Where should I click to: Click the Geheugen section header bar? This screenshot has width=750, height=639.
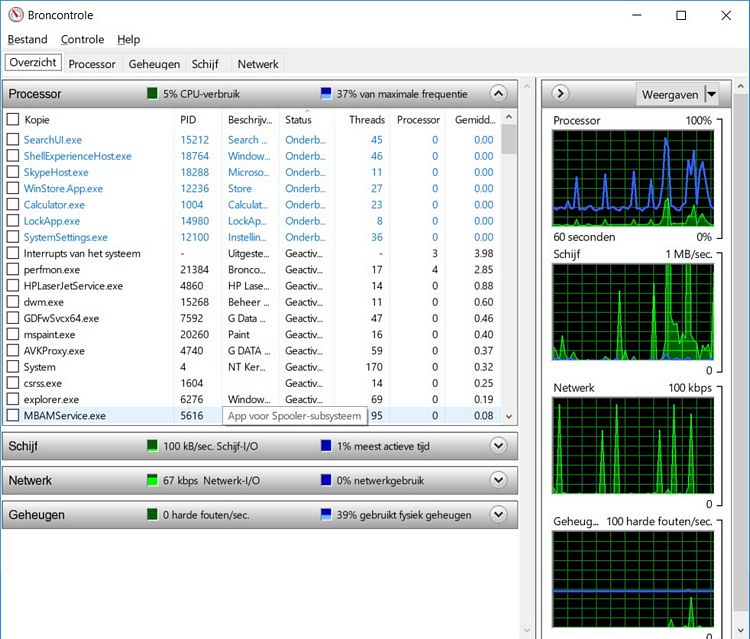click(x=260, y=515)
